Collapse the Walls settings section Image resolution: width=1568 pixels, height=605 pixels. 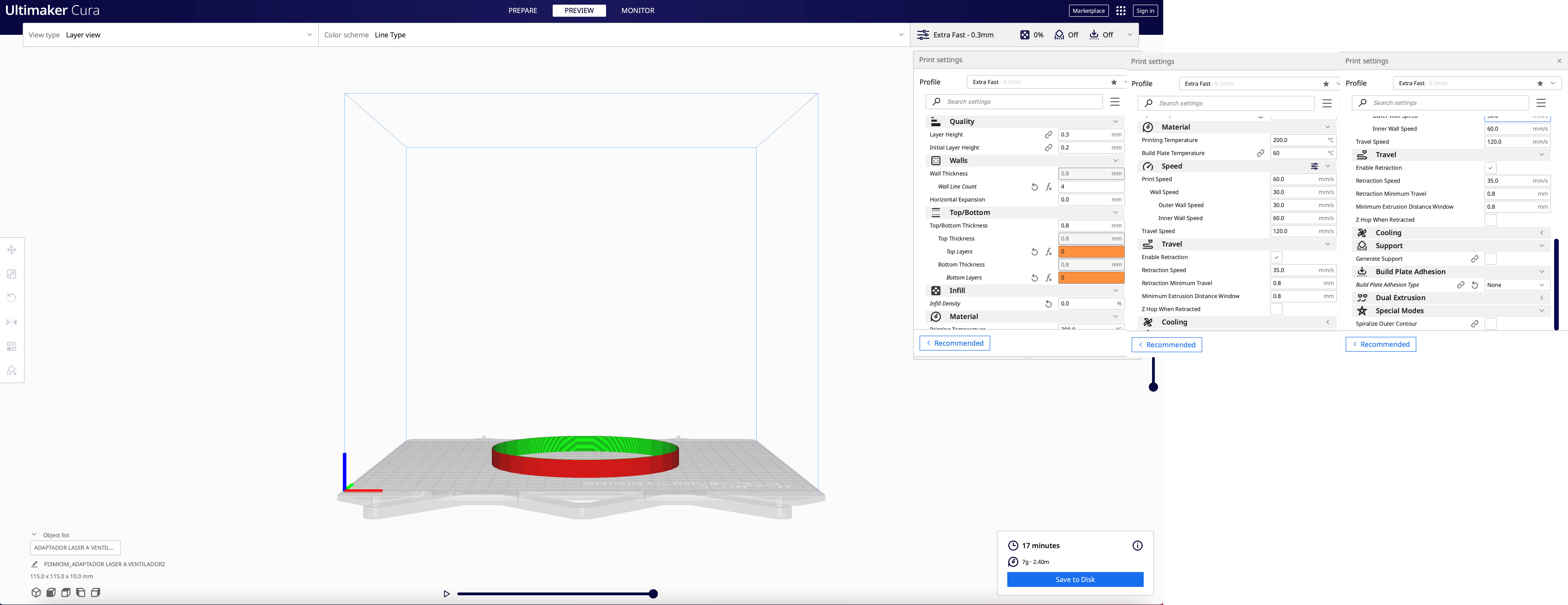point(1025,161)
